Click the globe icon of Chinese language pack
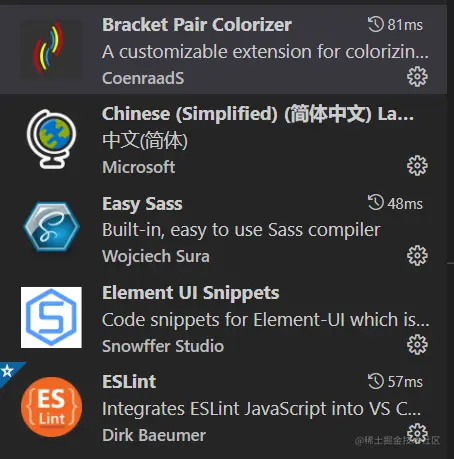The height and width of the screenshot is (459, 454). tap(51, 139)
